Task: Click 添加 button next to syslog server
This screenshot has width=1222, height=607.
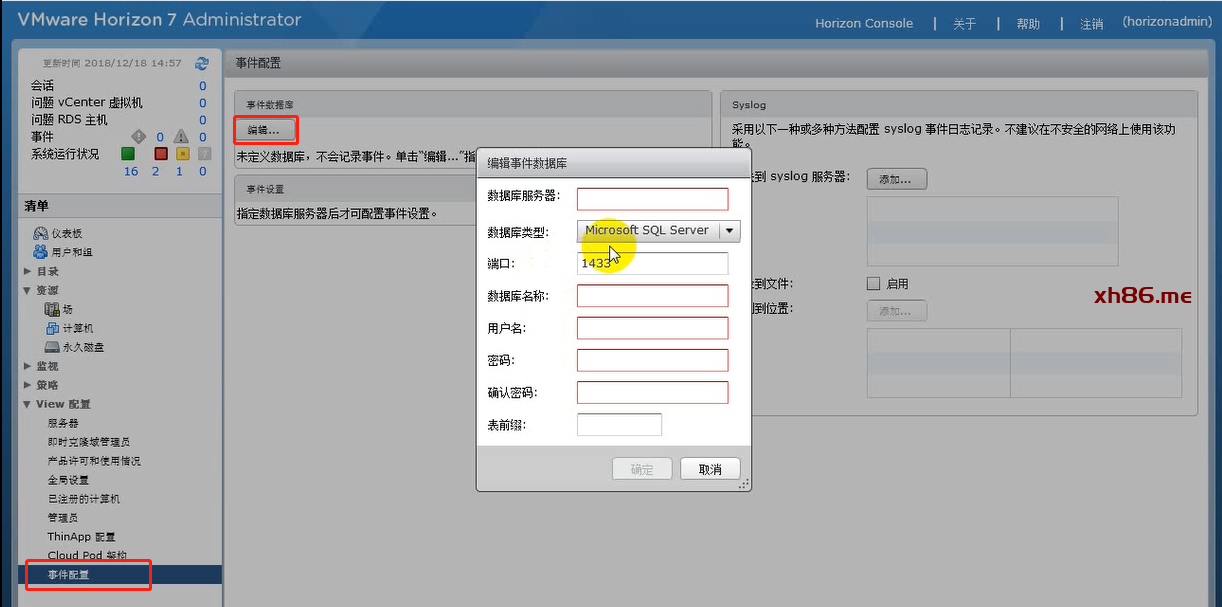Action: pyautogui.click(x=896, y=179)
